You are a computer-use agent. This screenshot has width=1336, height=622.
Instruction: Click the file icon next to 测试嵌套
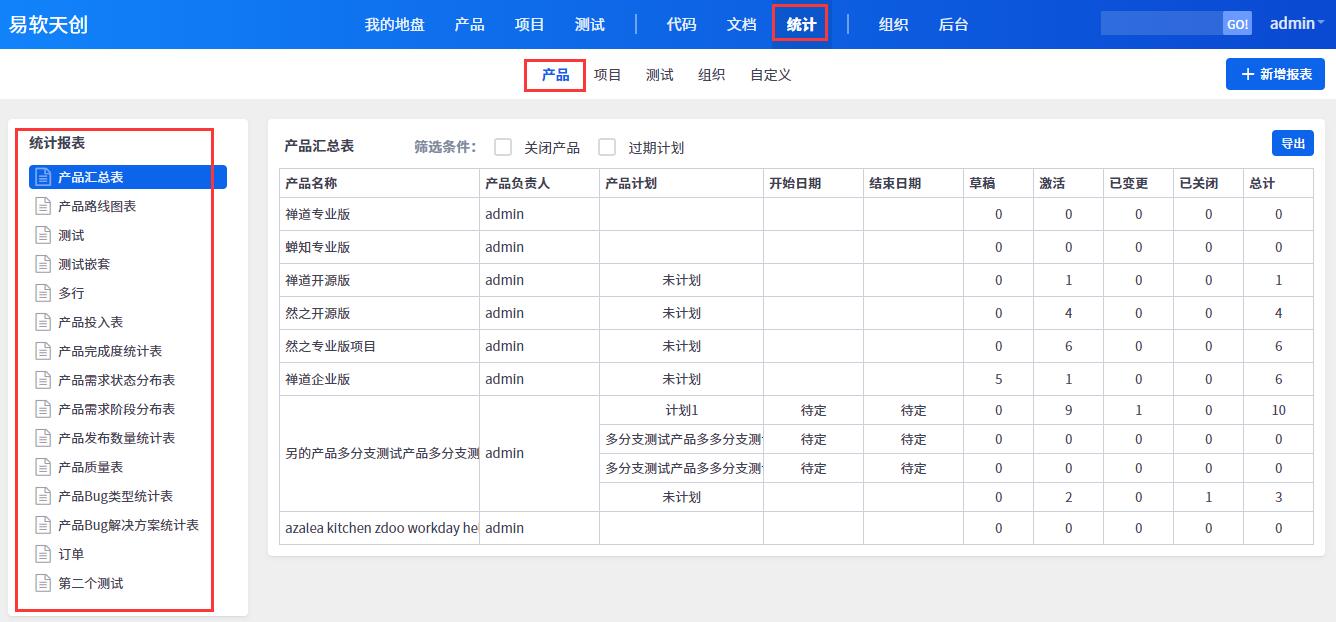(43, 264)
